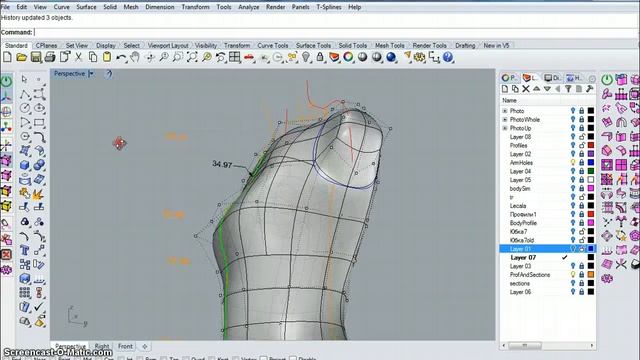The image size is (640, 360).
Task: Click the Undo arrow icon
Action: (121, 57)
